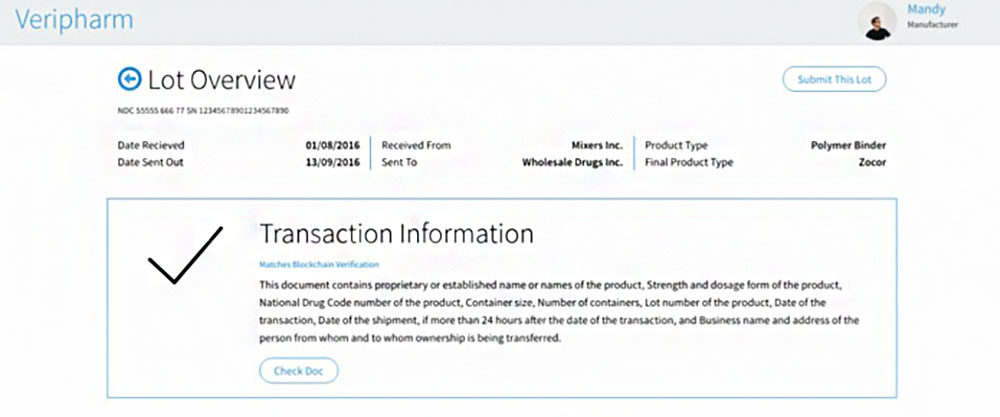Follow the Matches Blockchain Verification link
The image size is (1000, 417).
(x=319, y=264)
